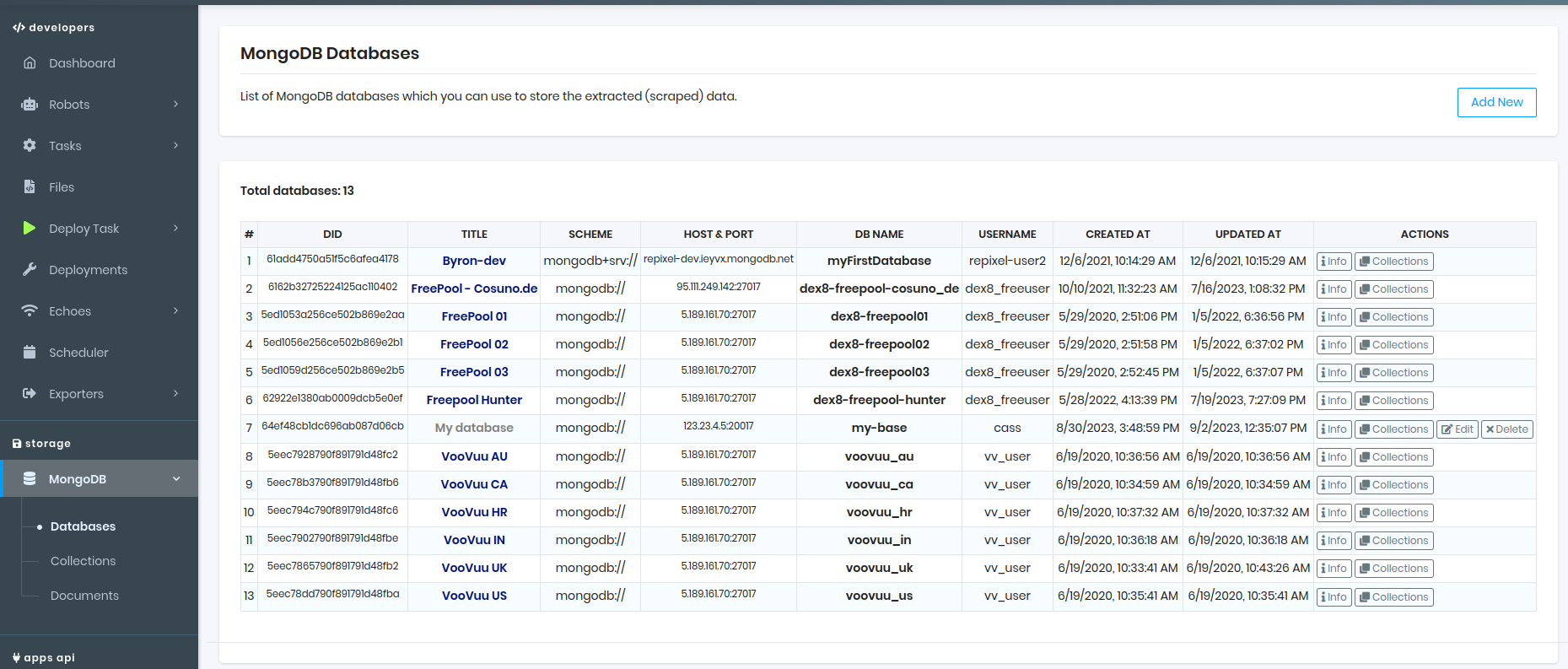Click the repixel-user2 username cell
Screen dimensions: 1568x669
[1007, 261]
